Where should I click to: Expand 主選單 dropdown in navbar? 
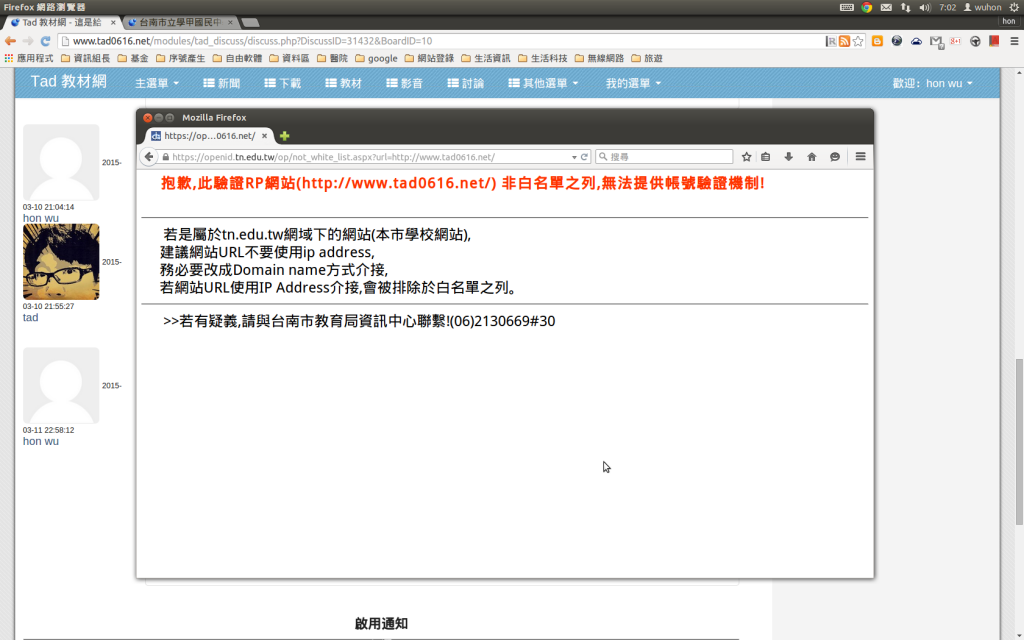tap(157, 83)
